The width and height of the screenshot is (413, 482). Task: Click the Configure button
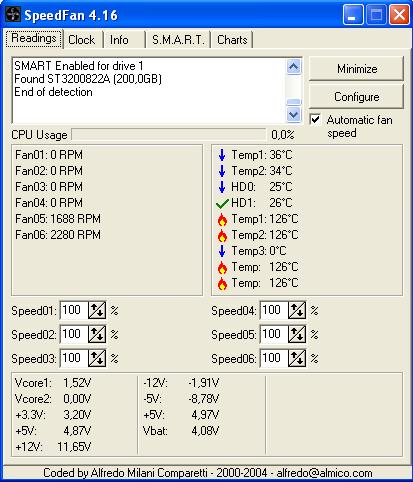pos(356,97)
